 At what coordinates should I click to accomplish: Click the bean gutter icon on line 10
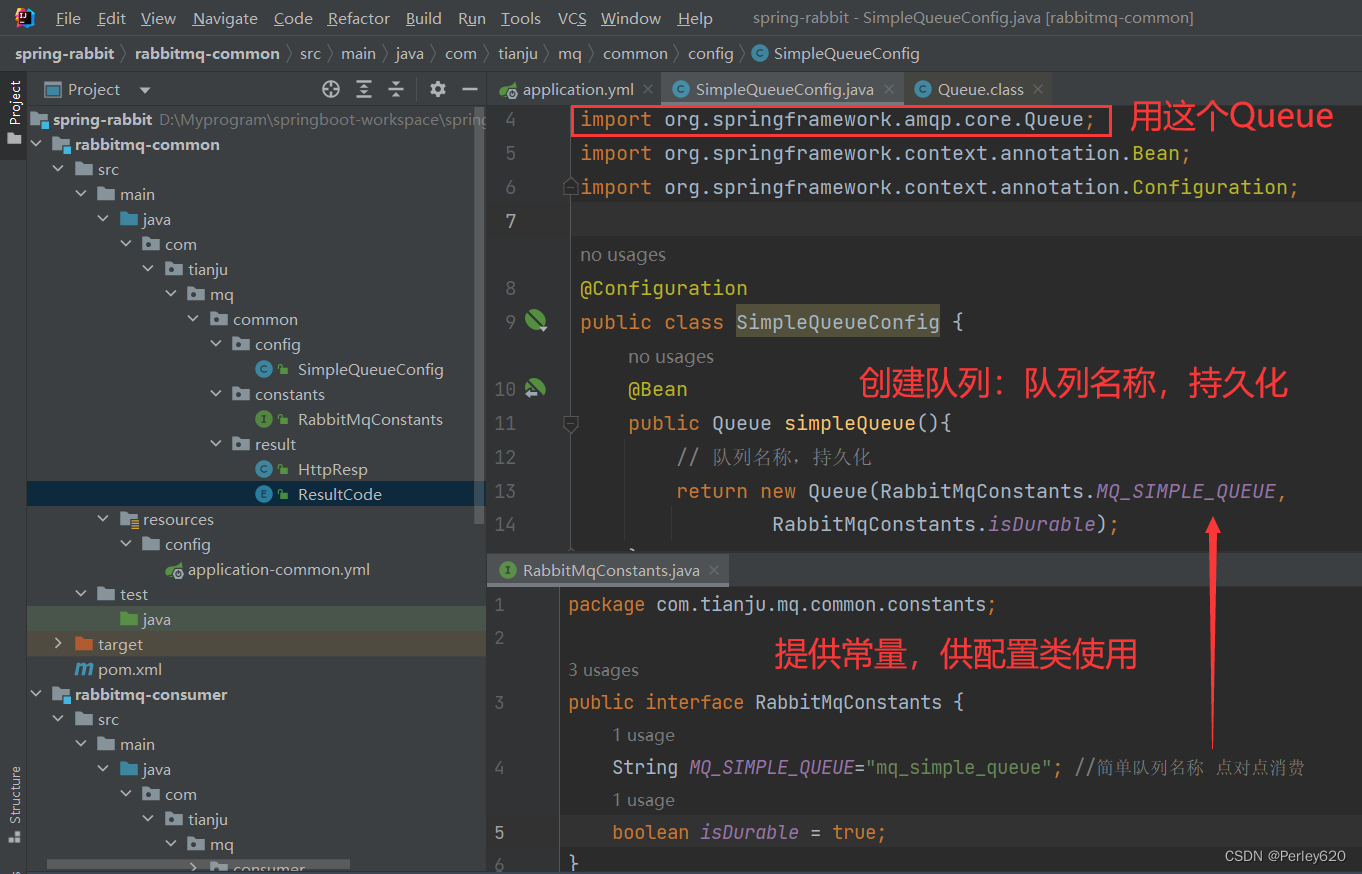pyautogui.click(x=535, y=388)
